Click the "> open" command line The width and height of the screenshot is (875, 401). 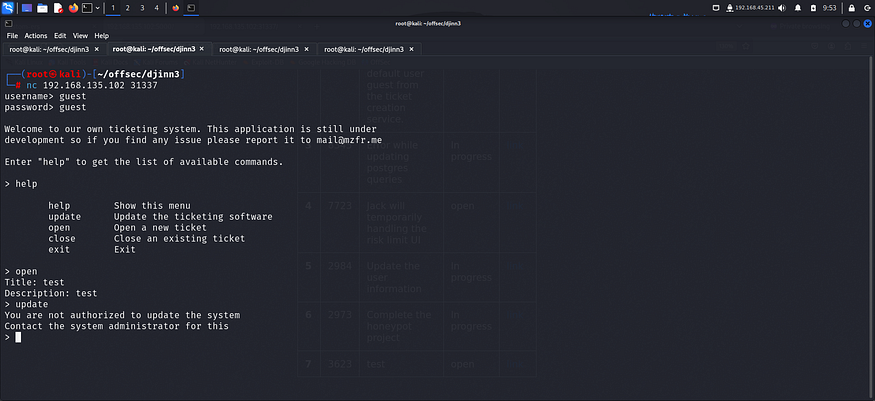point(21,272)
